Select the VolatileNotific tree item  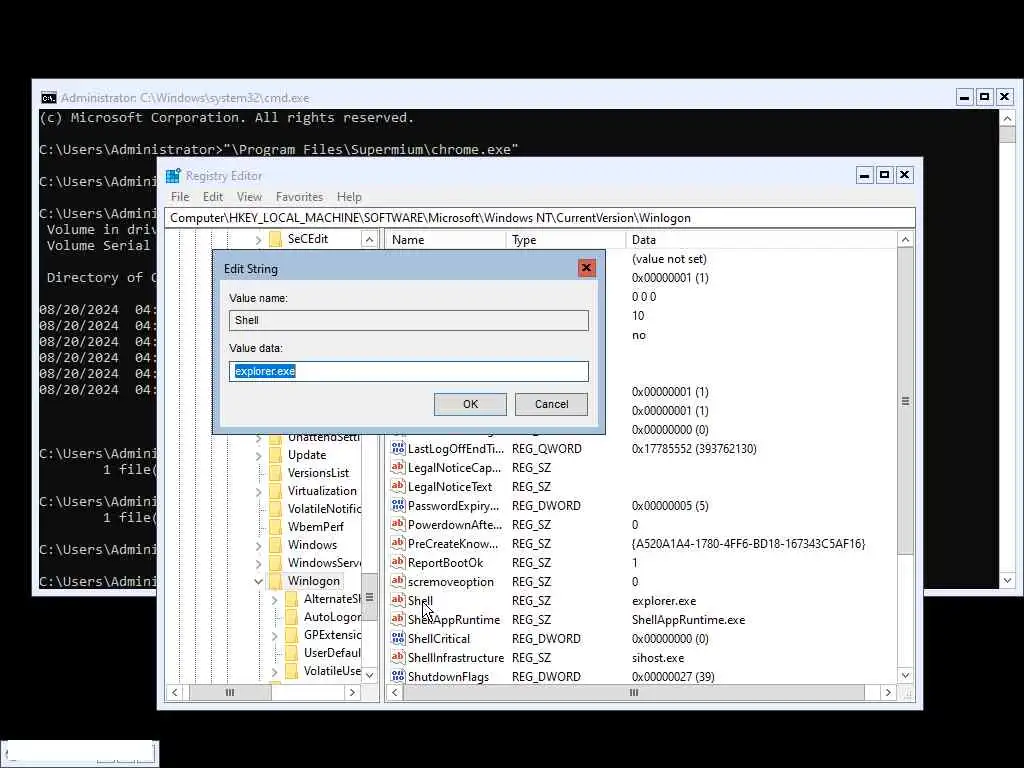pos(325,509)
